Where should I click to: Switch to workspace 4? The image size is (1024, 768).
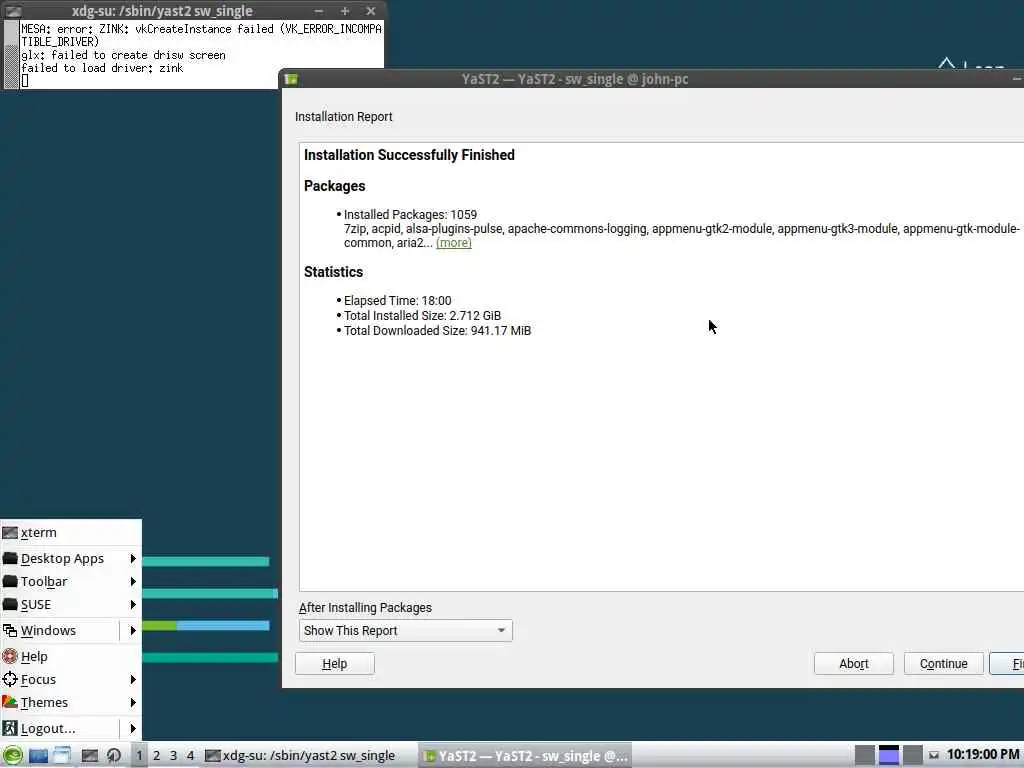click(x=191, y=756)
